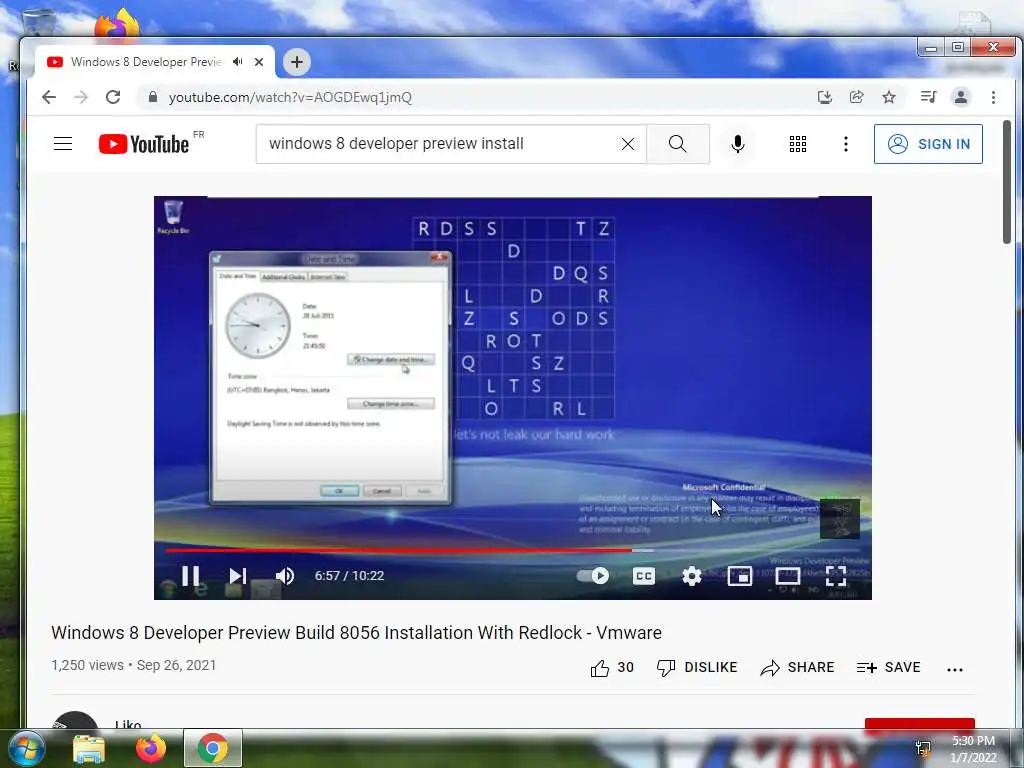Open a new Chrome tab
This screenshot has height=768, width=1024.
[x=297, y=62]
